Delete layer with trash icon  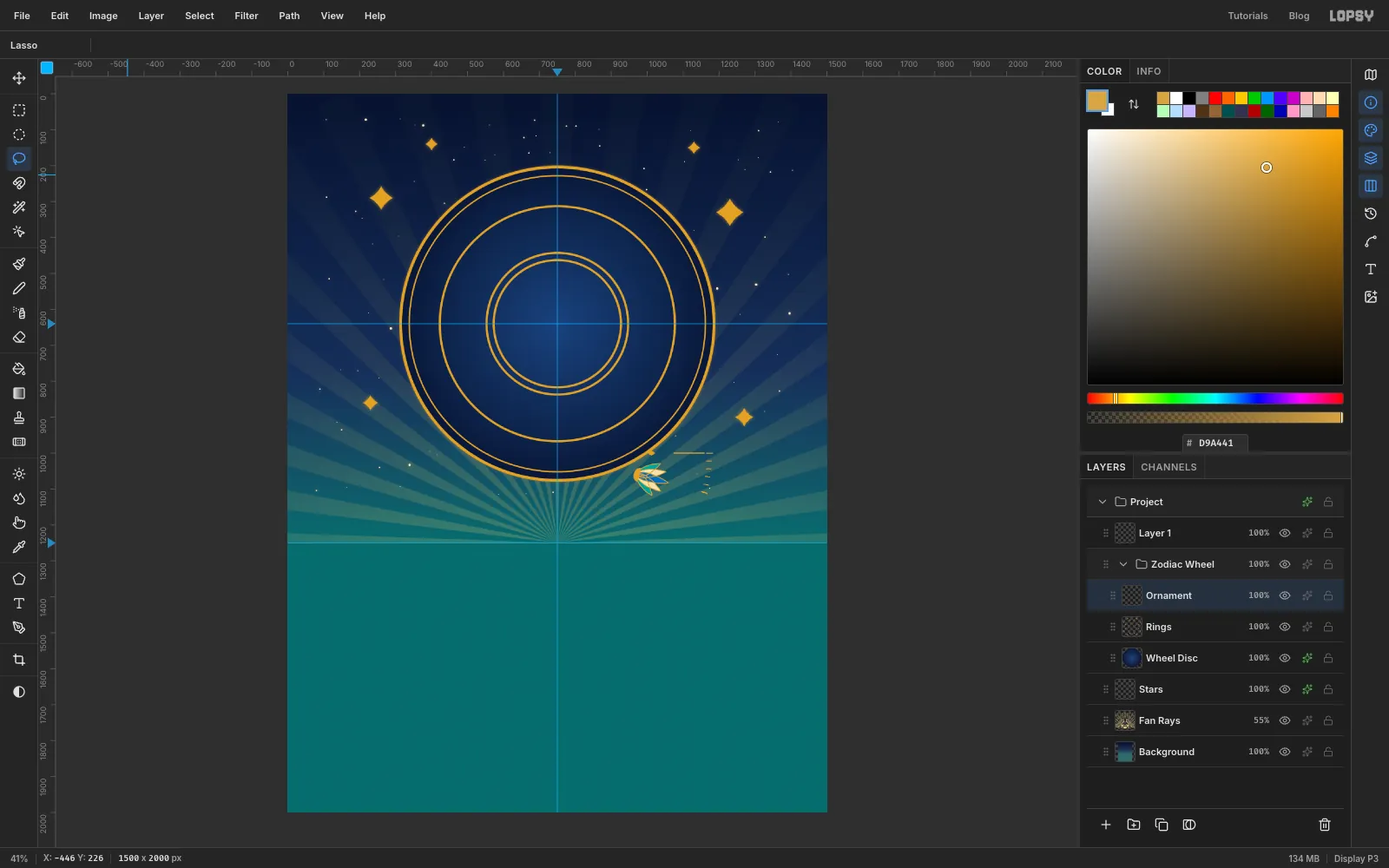[x=1325, y=825]
